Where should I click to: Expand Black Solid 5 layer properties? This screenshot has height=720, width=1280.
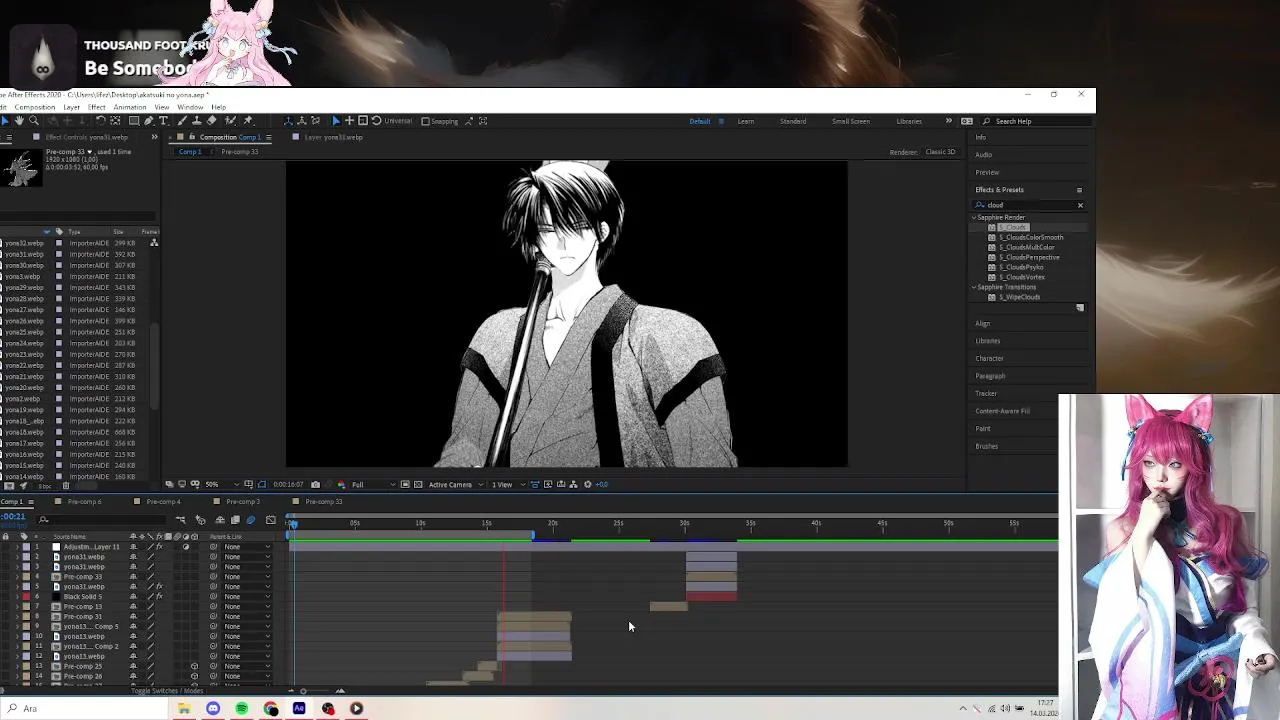pyautogui.click(x=17, y=596)
